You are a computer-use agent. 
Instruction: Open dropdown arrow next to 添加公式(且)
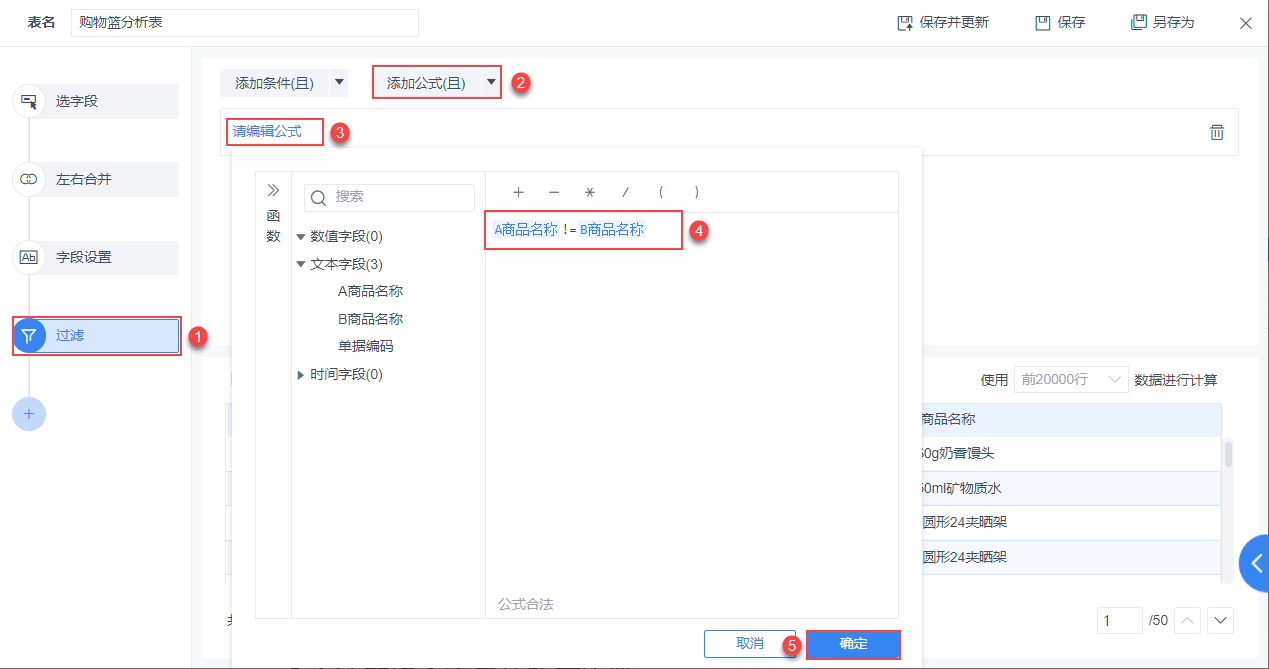[x=491, y=83]
